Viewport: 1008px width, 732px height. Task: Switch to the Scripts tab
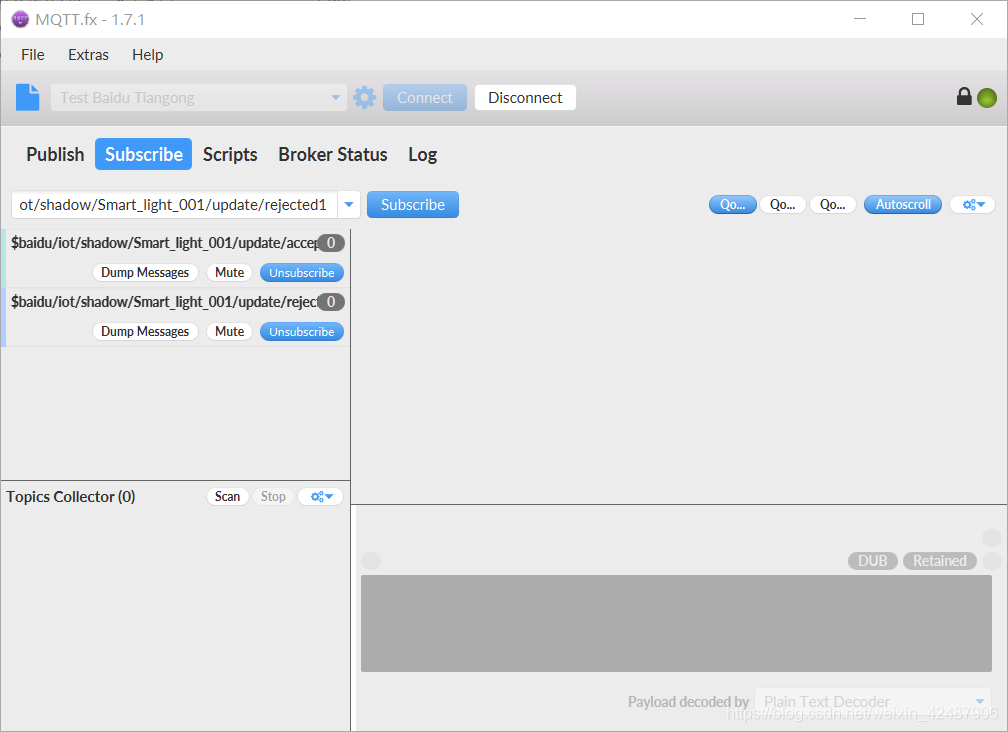pos(230,154)
